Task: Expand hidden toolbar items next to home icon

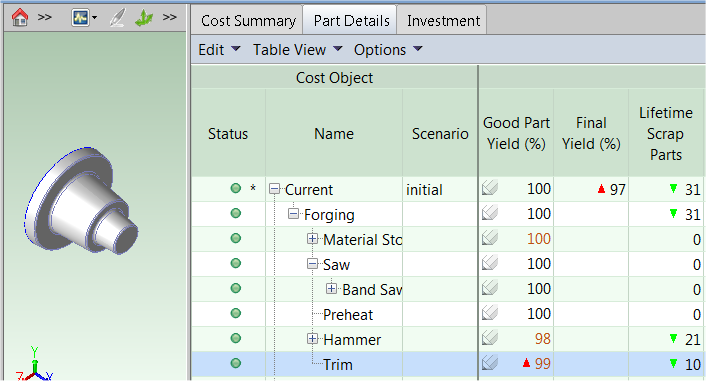Action: pos(44,18)
